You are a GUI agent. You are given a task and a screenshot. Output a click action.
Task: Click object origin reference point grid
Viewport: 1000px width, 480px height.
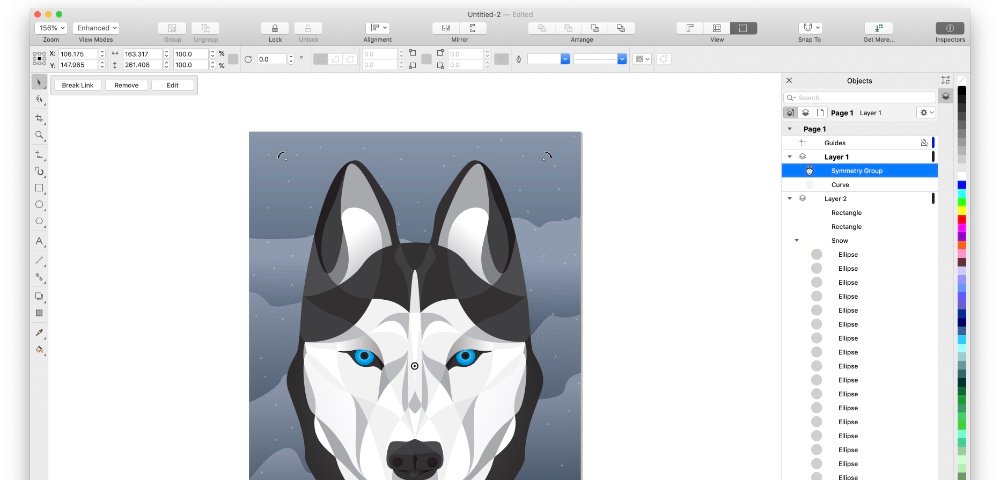click(39, 59)
